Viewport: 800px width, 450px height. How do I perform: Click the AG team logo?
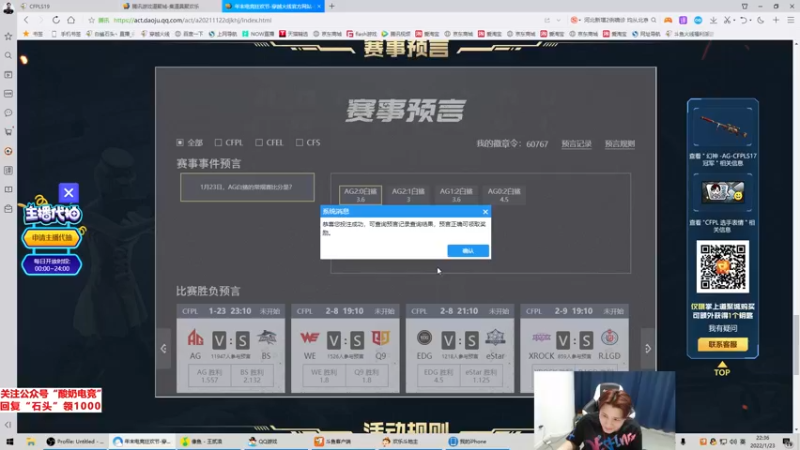click(195, 338)
